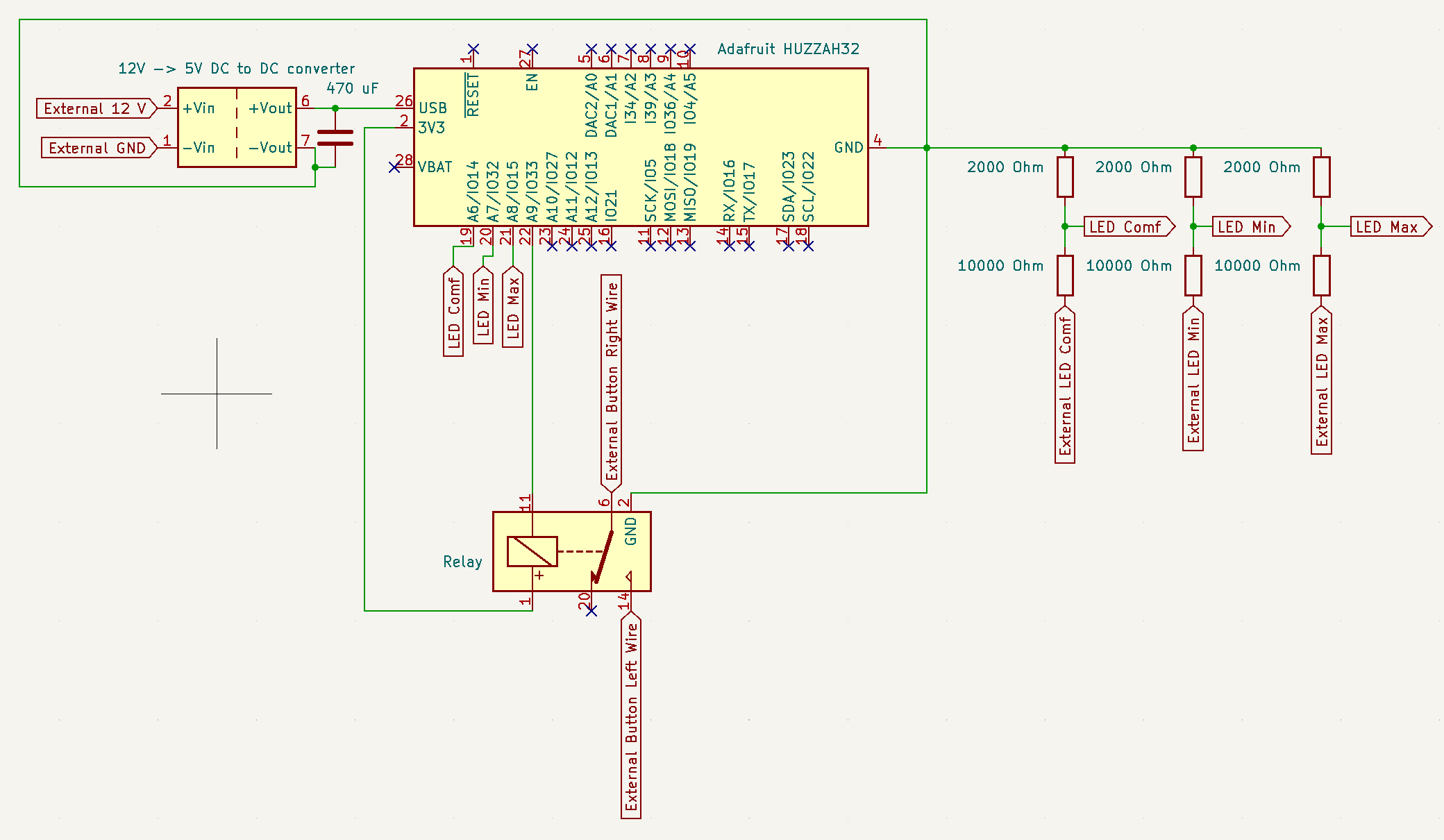
Task: Click the no-connect marker above pin 10
Action: tap(690, 49)
